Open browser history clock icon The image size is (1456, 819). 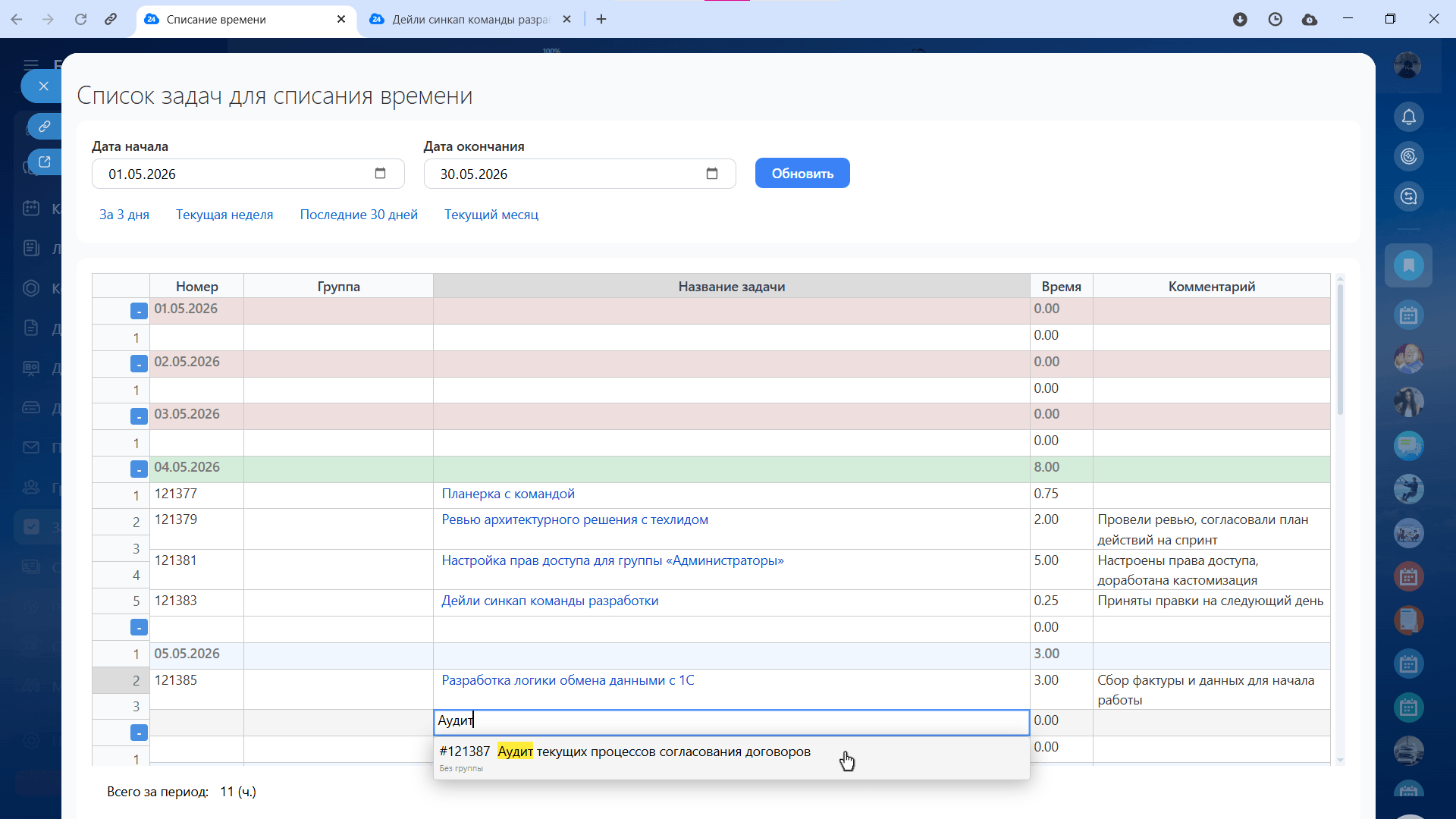point(1275,19)
